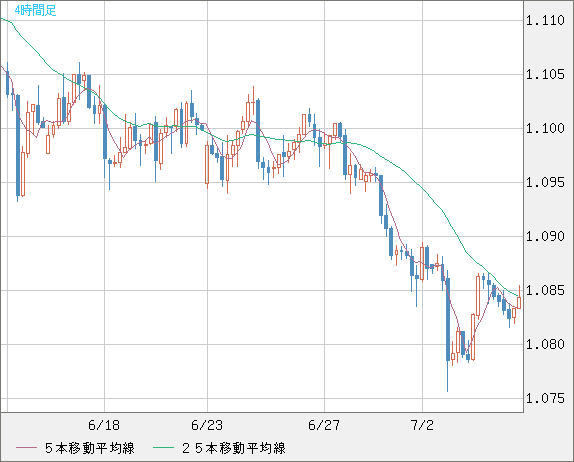
Task: Click the 4時間足 timeframe label
Action: [35, 10]
